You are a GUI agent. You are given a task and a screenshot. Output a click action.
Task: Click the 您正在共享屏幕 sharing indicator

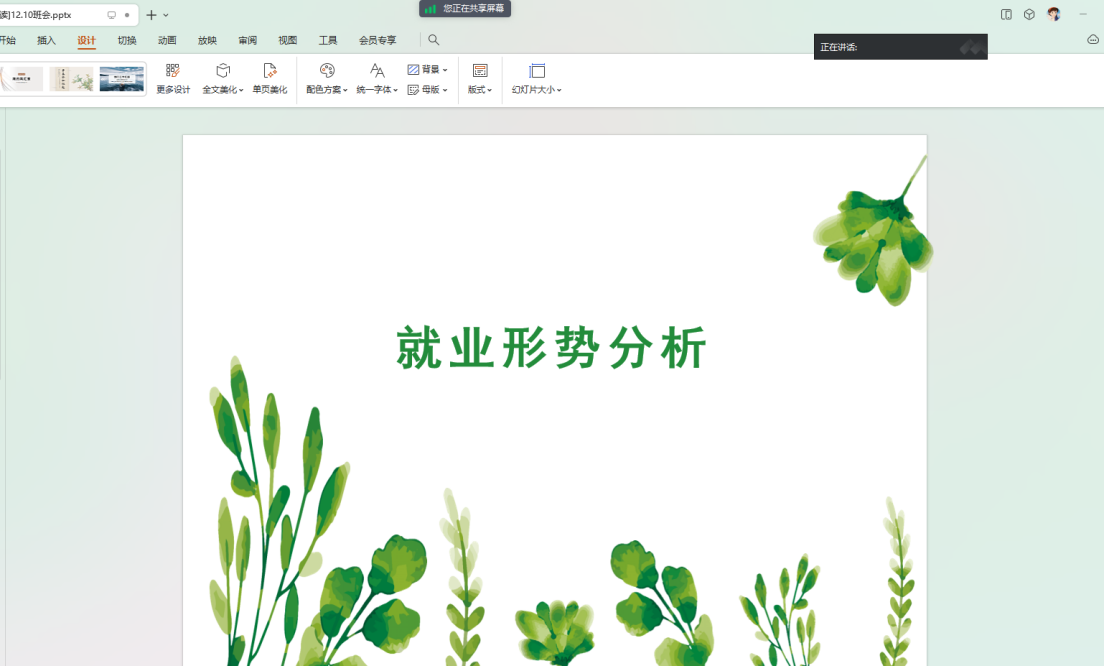coord(465,8)
